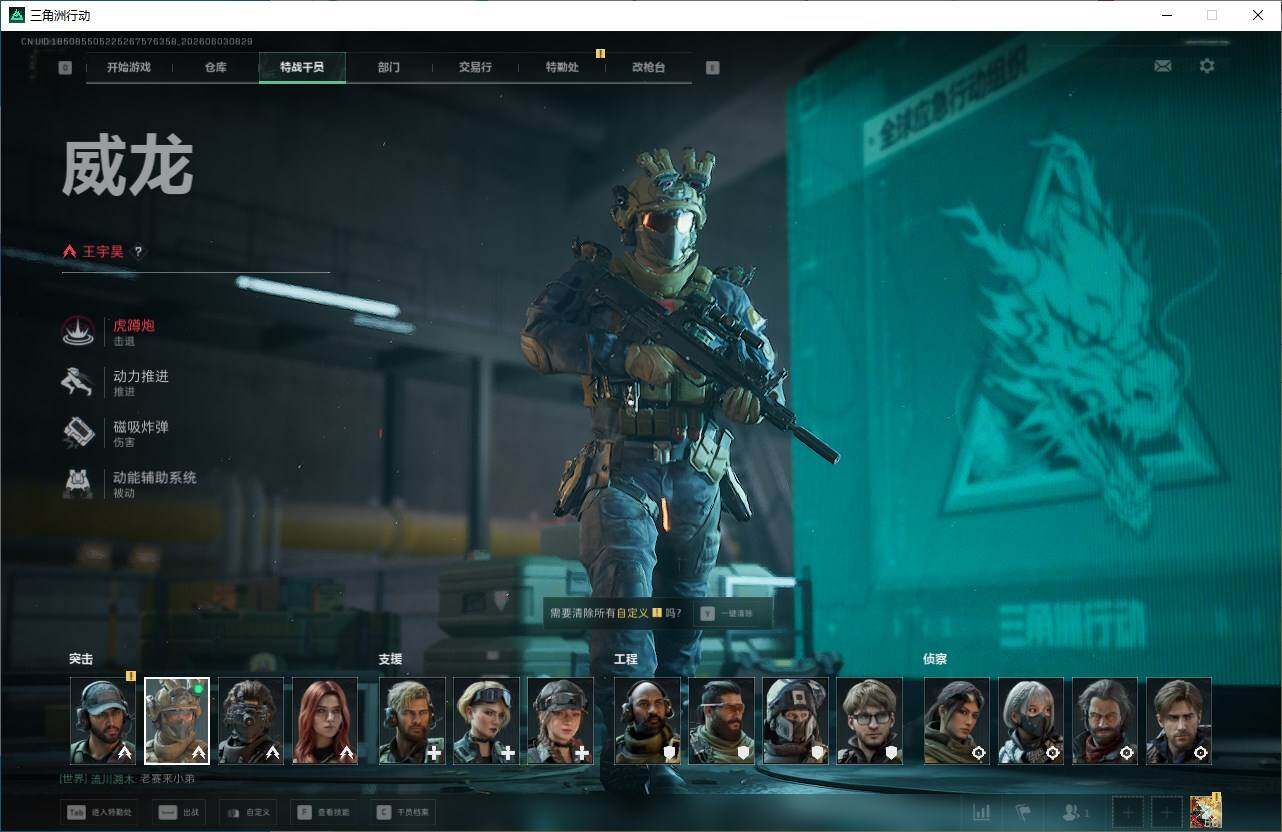Image resolution: width=1282 pixels, height=832 pixels.
Task: Click the 出战 deploy button
Action: (x=179, y=813)
